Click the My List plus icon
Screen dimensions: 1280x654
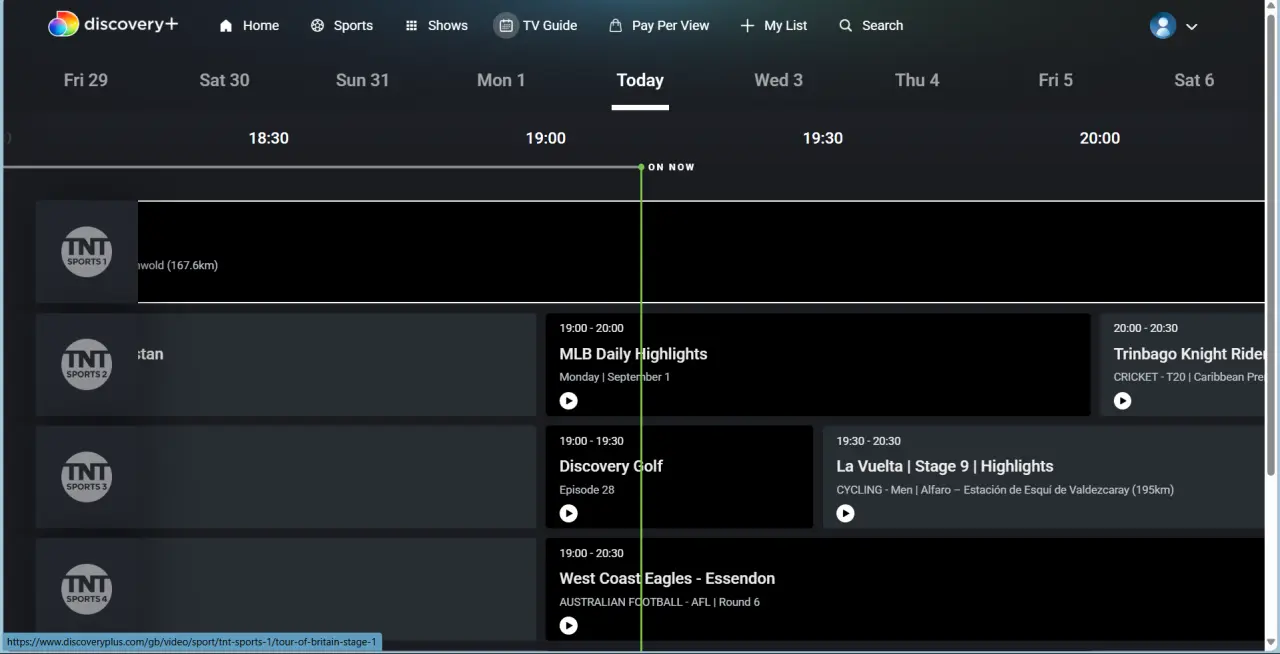pyautogui.click(x=747, y=26)
